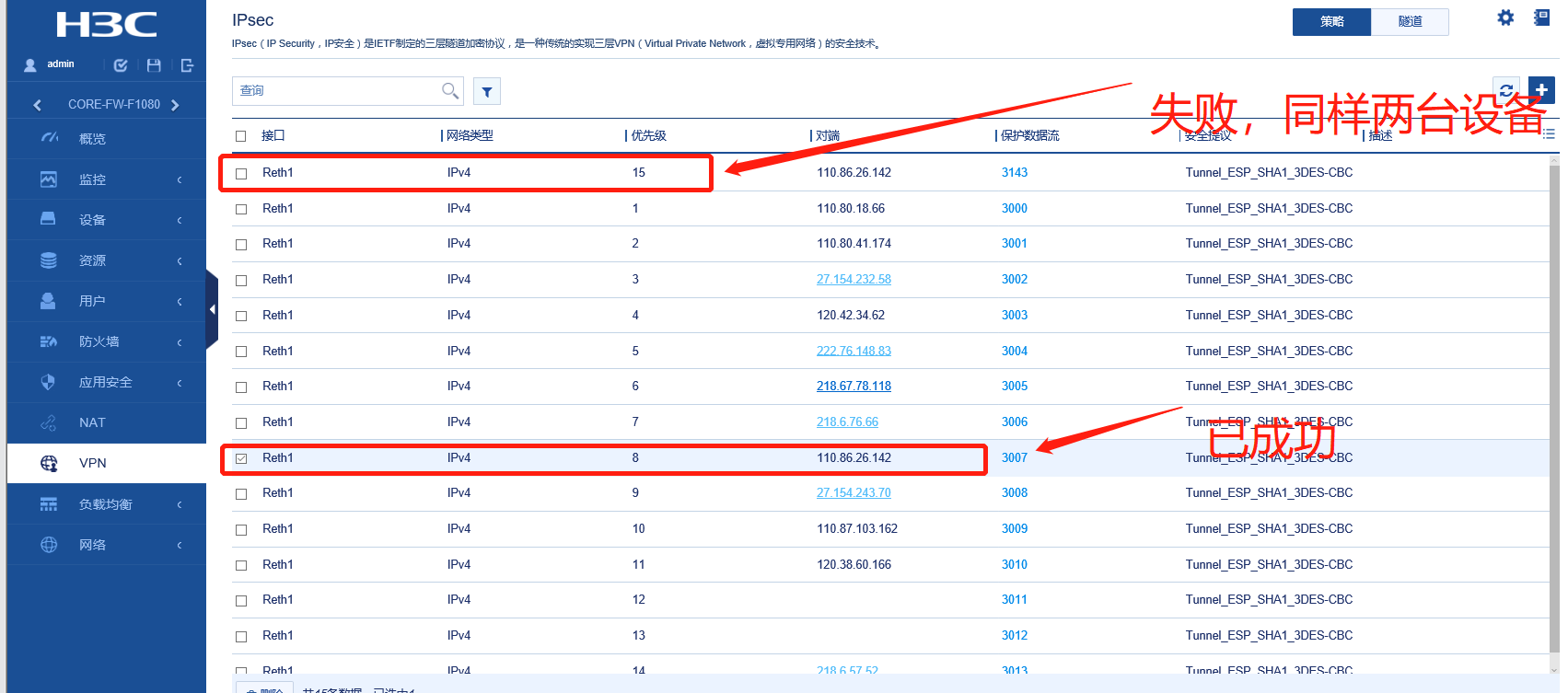Open the settings gear icon
Viewport: 1568px width, 693px height.
click(x=1505, y=17)
